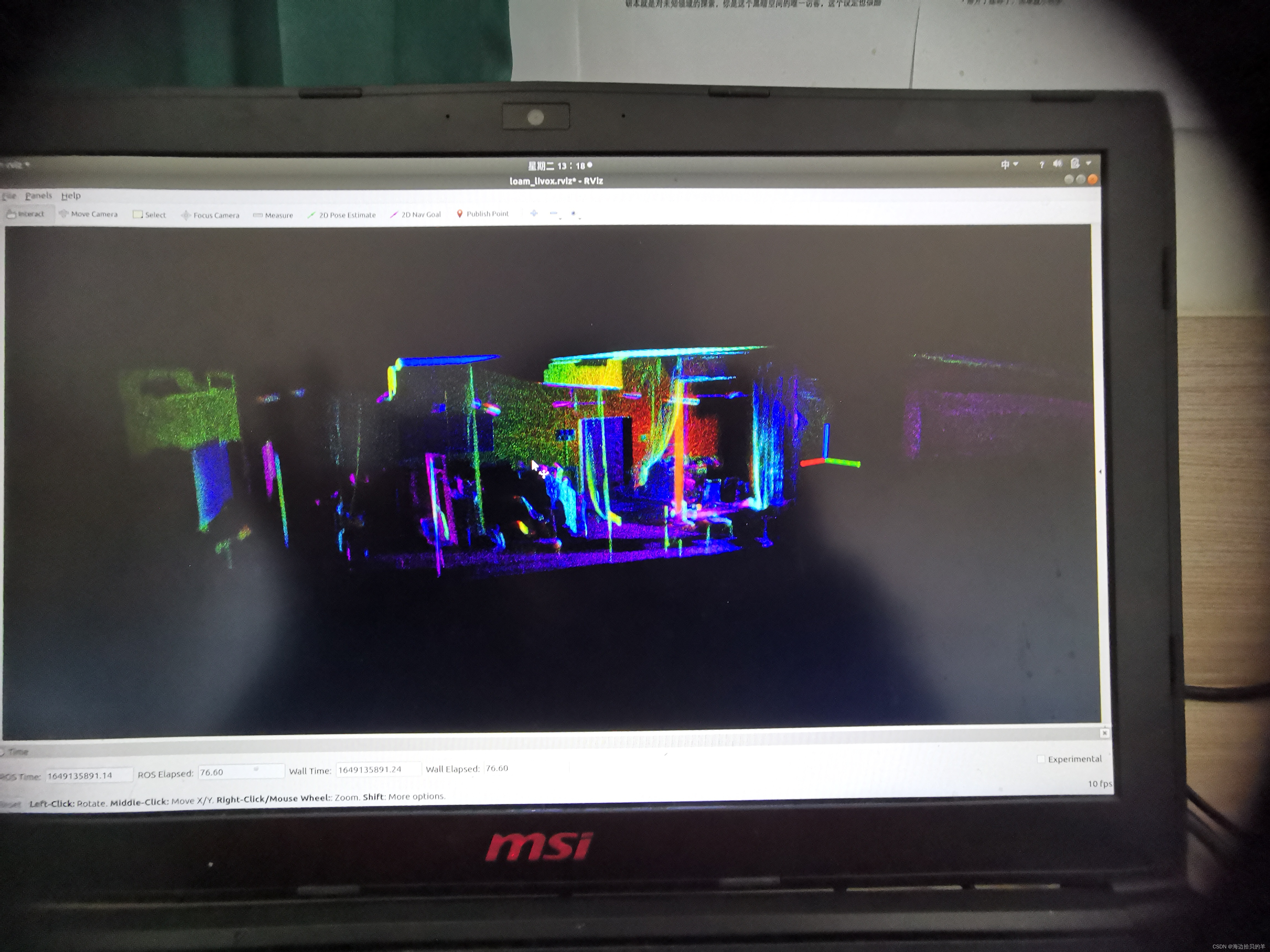Choose the Select tool
Viewport: 1270px width, 952px height.
[x=149, y=215]
